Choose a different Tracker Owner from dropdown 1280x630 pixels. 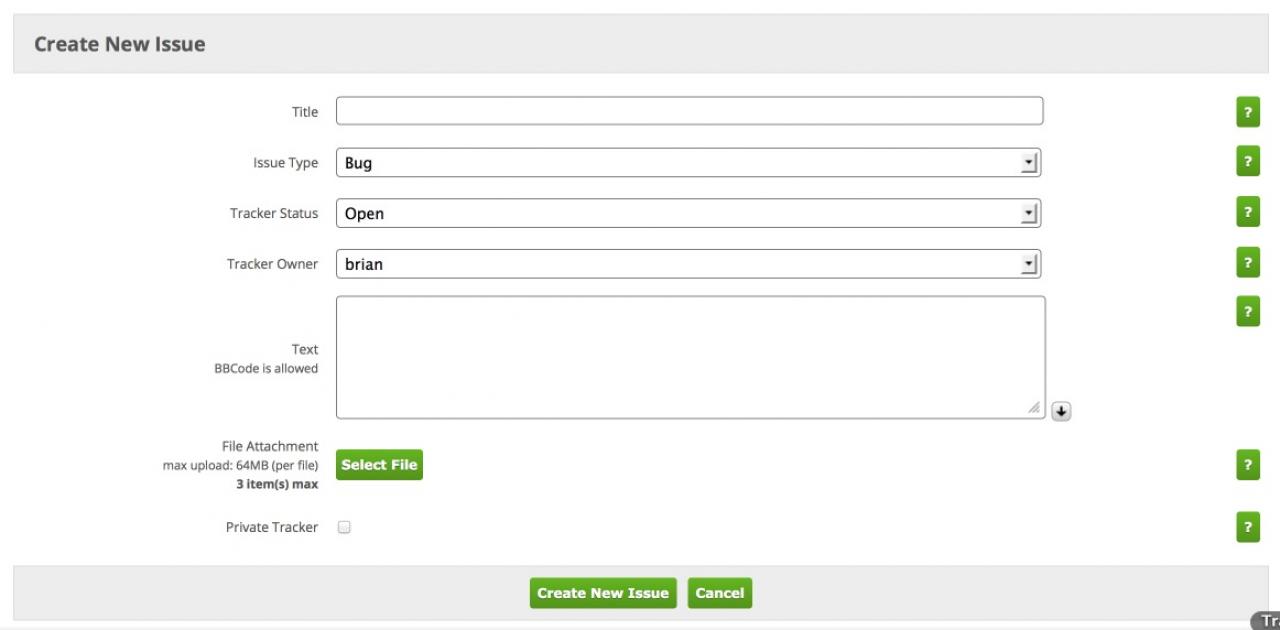click(x=688, y=264)
